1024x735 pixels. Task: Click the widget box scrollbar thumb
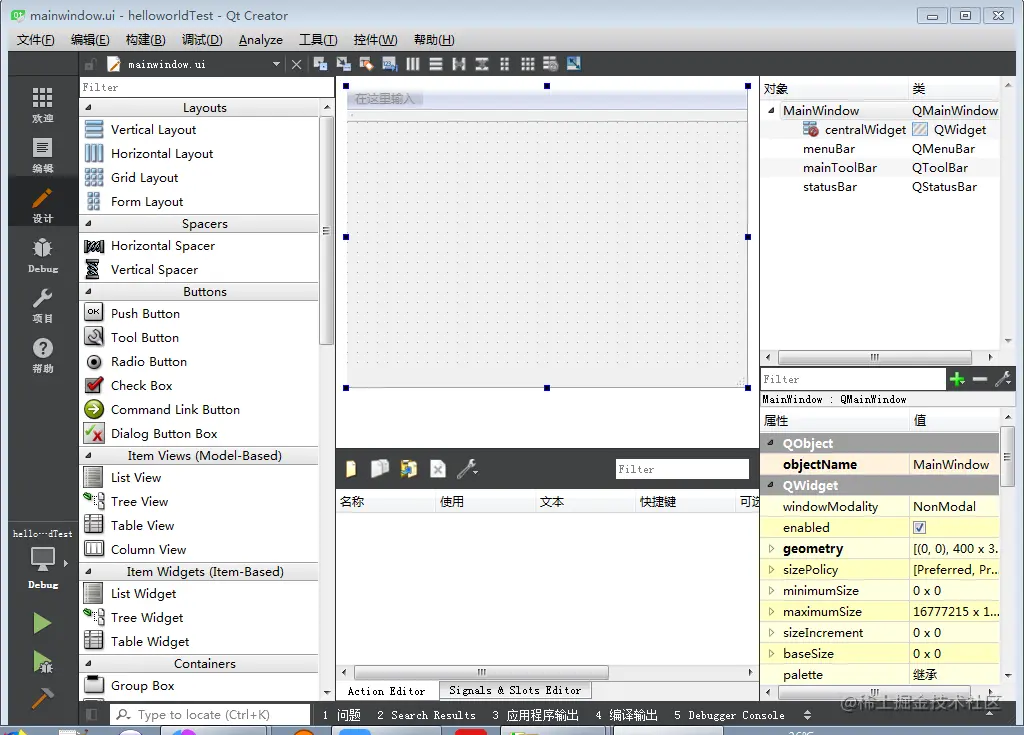(x=326, y=230)
